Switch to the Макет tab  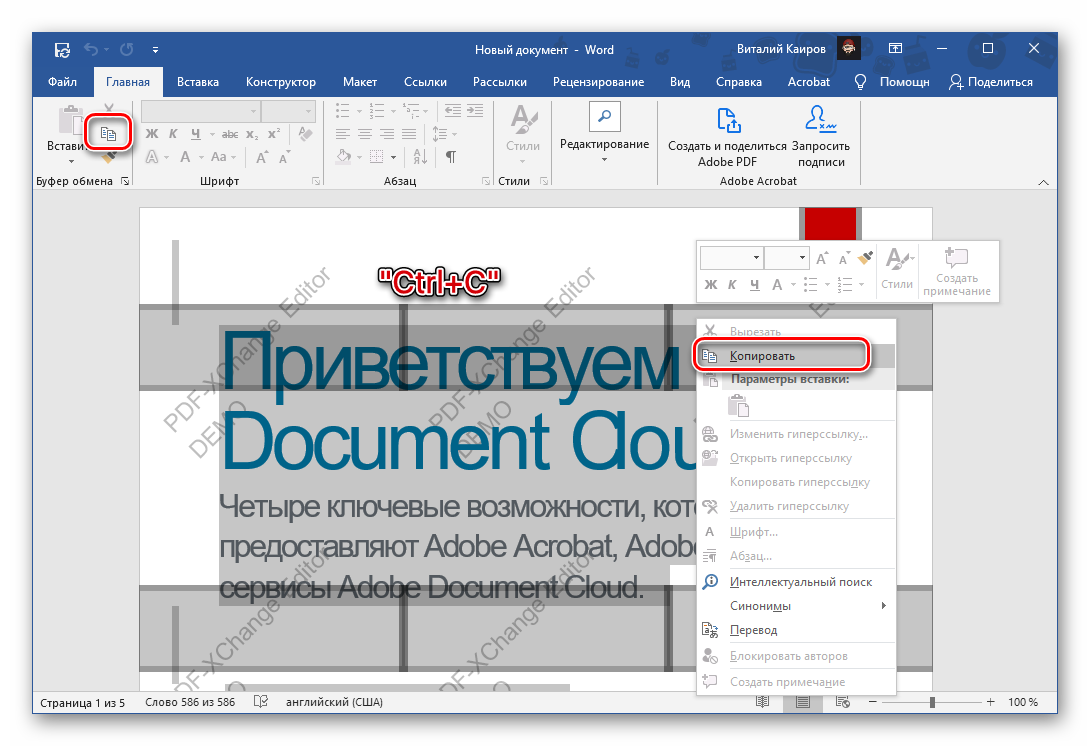[360, 82]
